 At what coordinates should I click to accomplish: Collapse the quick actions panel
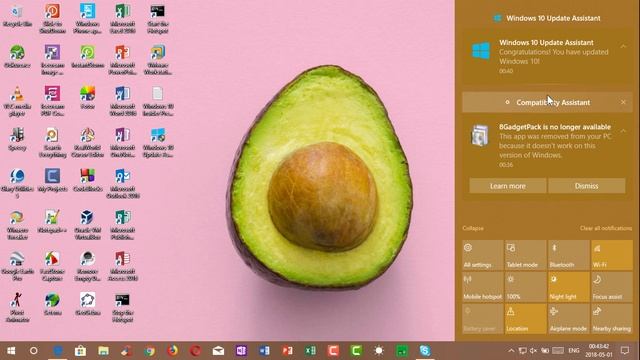473,228
